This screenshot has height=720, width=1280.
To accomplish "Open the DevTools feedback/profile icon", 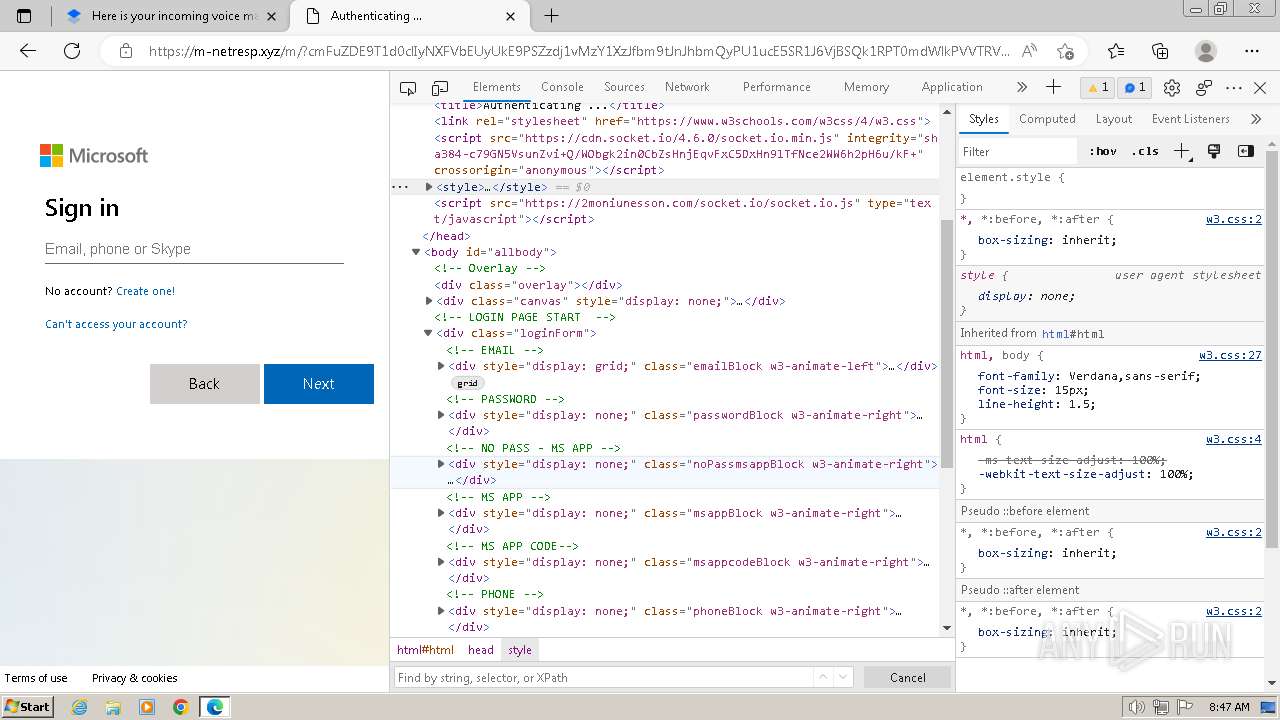I will pyautogui.click(x=1204, y=88).
